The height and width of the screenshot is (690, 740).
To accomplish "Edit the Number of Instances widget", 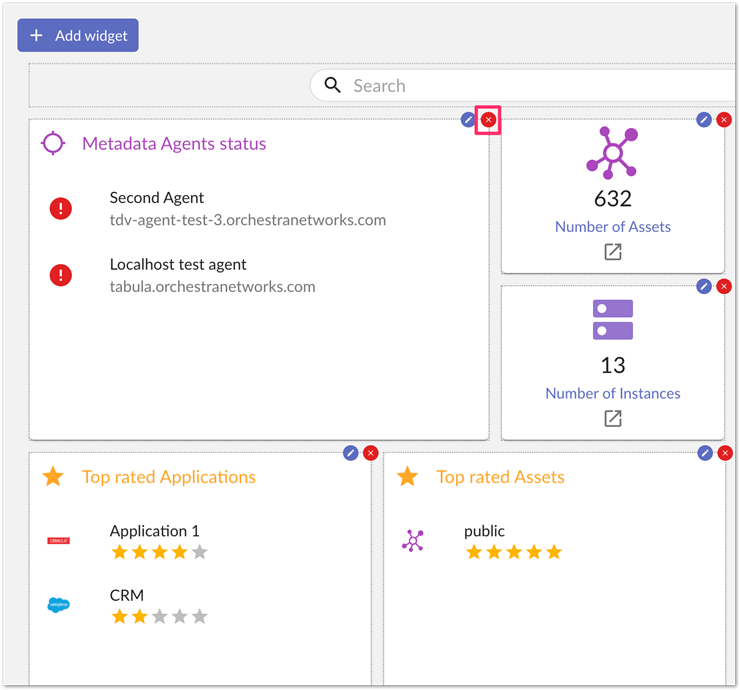I will click(x=704, y=286).
